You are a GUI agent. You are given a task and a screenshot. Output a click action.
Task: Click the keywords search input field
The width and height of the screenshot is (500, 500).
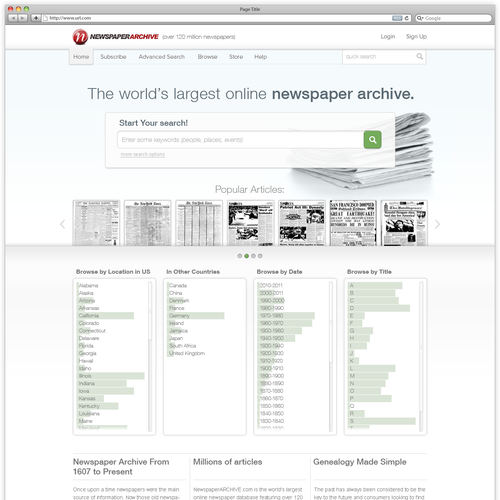(240, 140)
